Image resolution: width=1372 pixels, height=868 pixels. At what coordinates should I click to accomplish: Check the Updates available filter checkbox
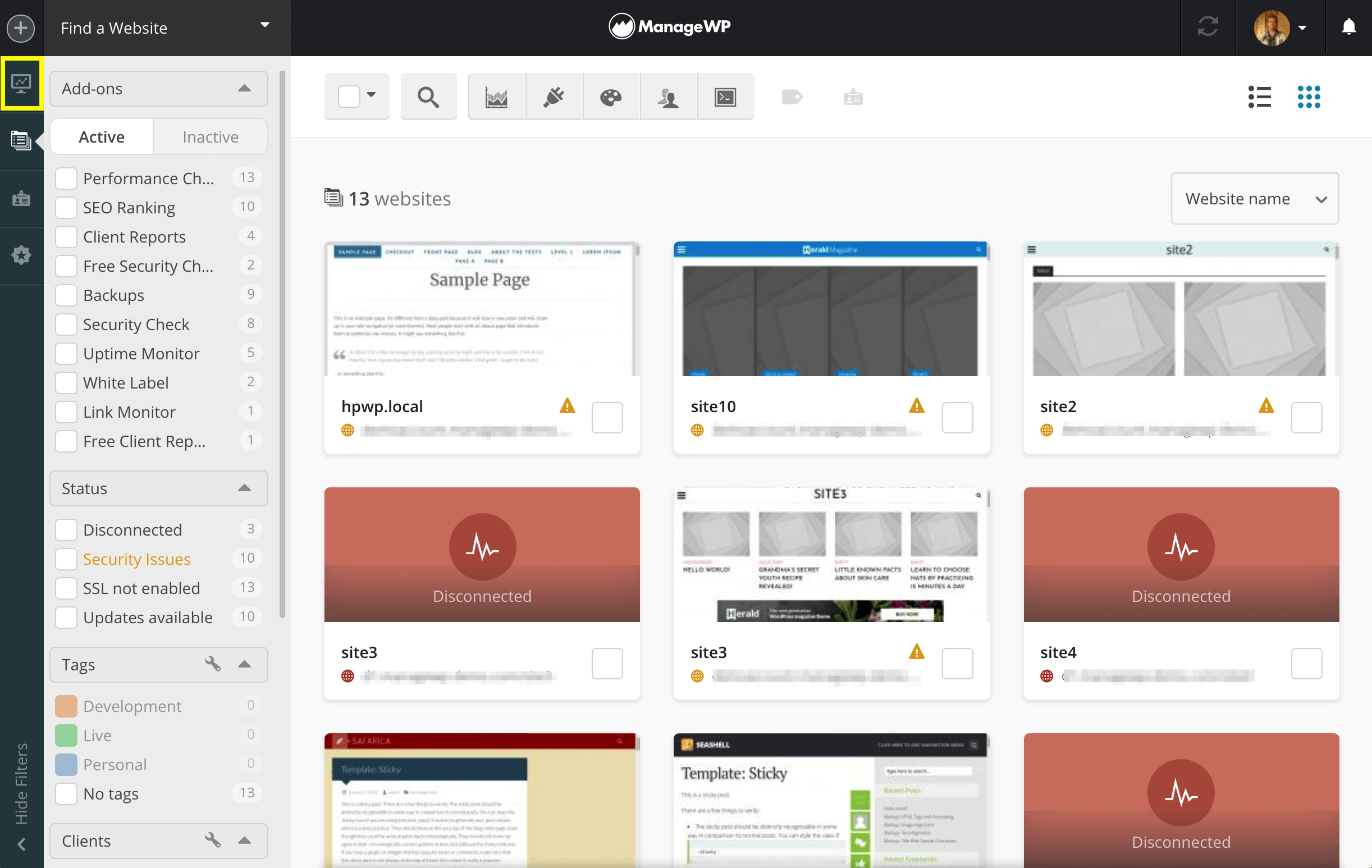[65, 617]
